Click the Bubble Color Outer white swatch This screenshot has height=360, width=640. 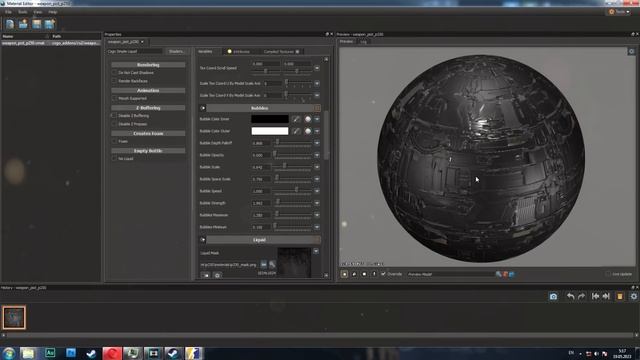(x=270, y=131)
